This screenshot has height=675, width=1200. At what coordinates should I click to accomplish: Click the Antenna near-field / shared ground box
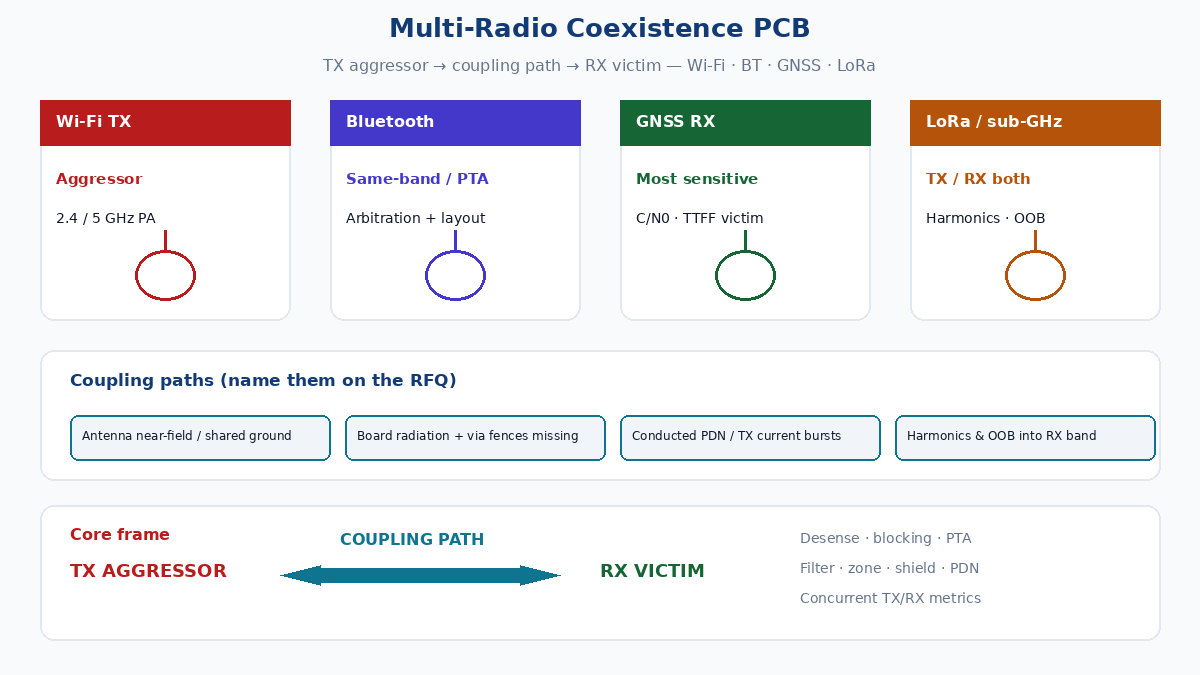click(x=200, y=438)
